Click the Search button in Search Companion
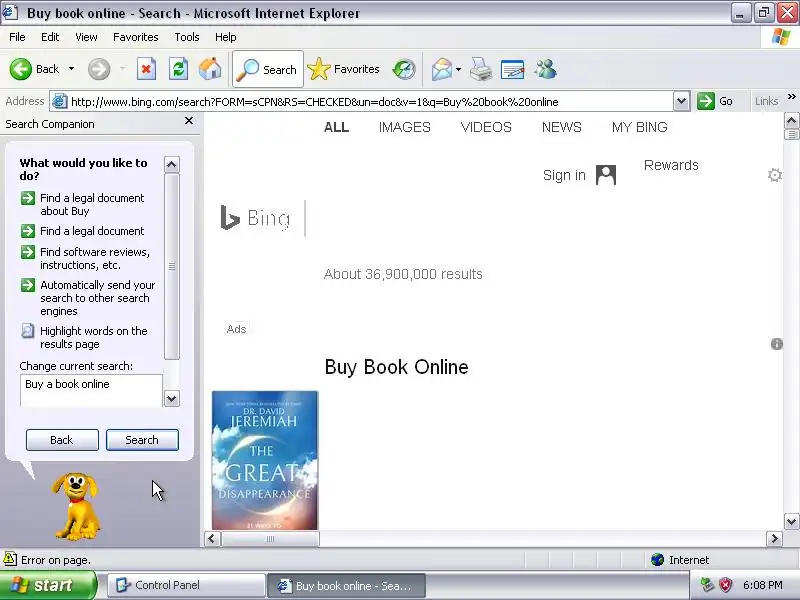This screenshot has width=800, height=600. click(x=142, y=440)
